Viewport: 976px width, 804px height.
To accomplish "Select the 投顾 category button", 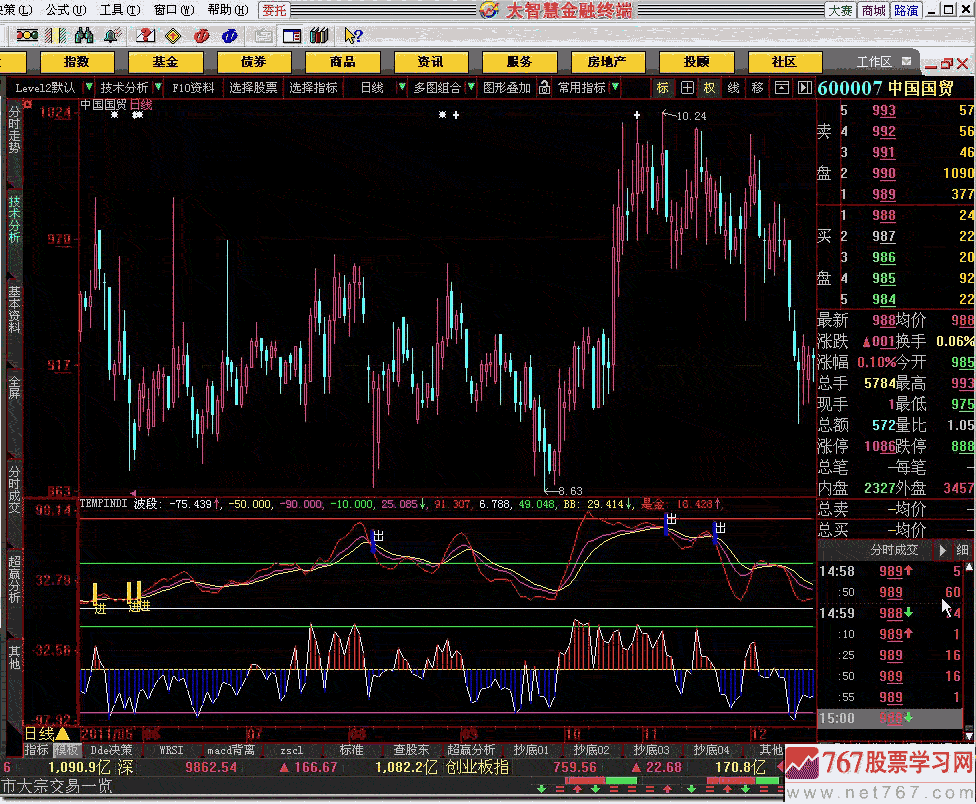I will [x=696, y=62].
